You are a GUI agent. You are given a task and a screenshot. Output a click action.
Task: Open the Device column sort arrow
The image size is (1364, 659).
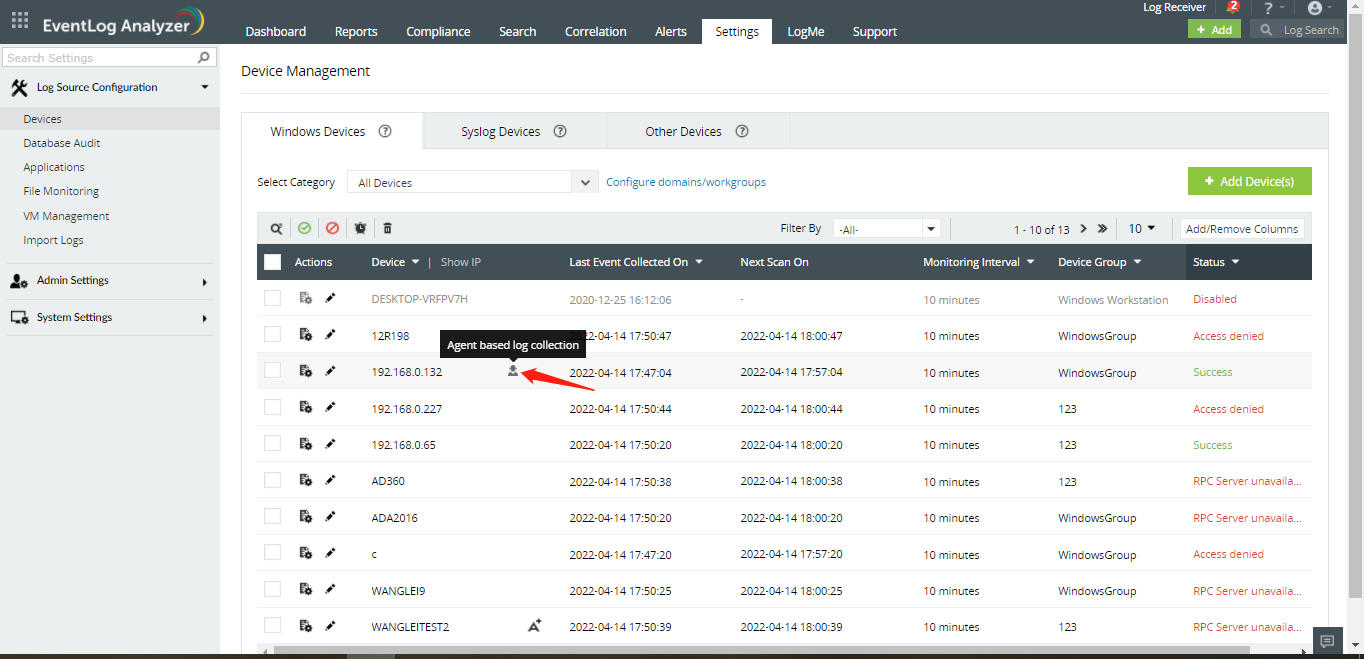tap(415, 262)
